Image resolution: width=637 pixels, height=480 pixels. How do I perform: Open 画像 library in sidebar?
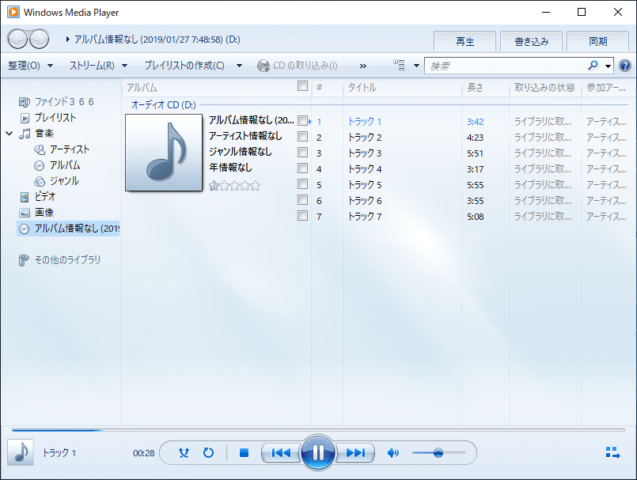click(x=44, y=212)
